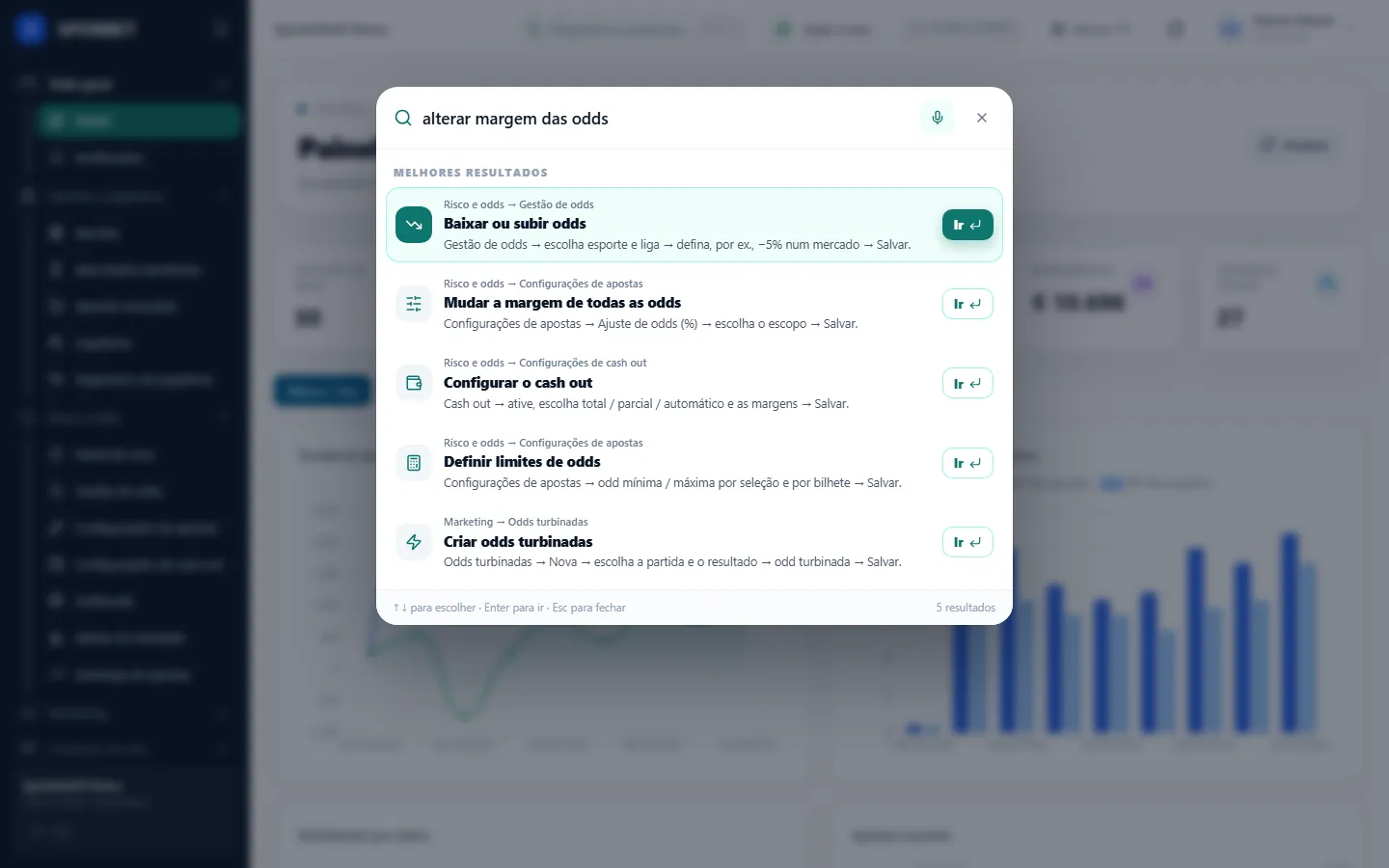The image size is (1389, 868).
Task: Click the "MELHORES RESULTADOS" section heading
Action: 471,173
